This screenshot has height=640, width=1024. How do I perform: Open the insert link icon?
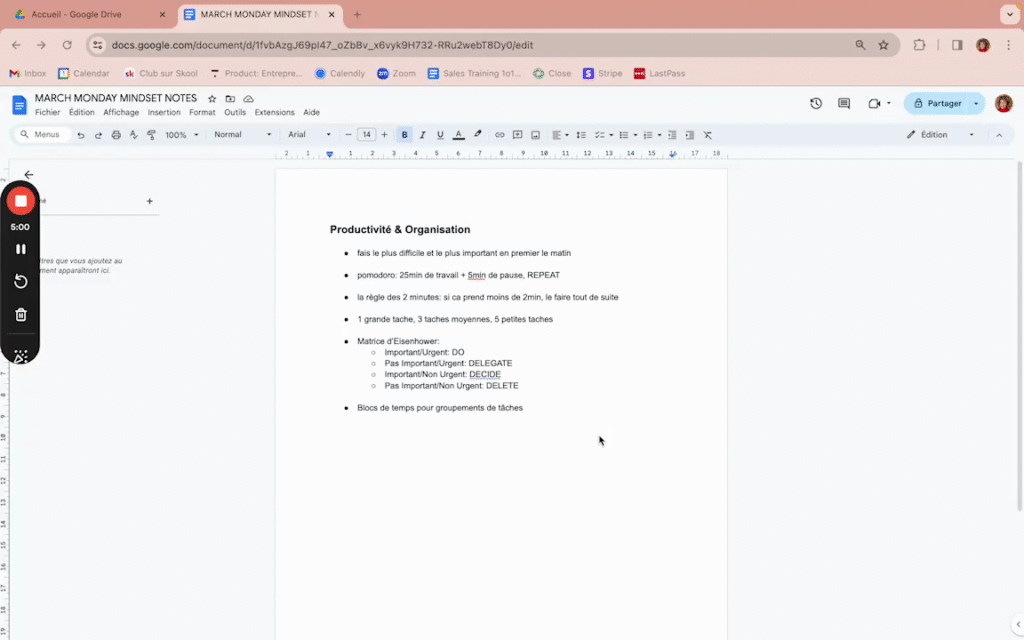(x=499, y=134)
